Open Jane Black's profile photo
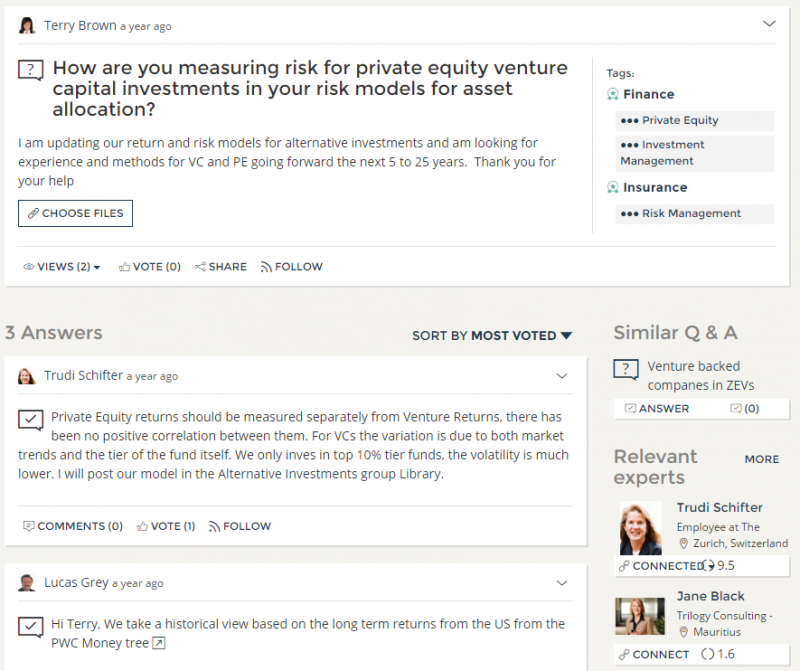Image resolution: width=800 pixels, height=671 pixels. [640, 617]
